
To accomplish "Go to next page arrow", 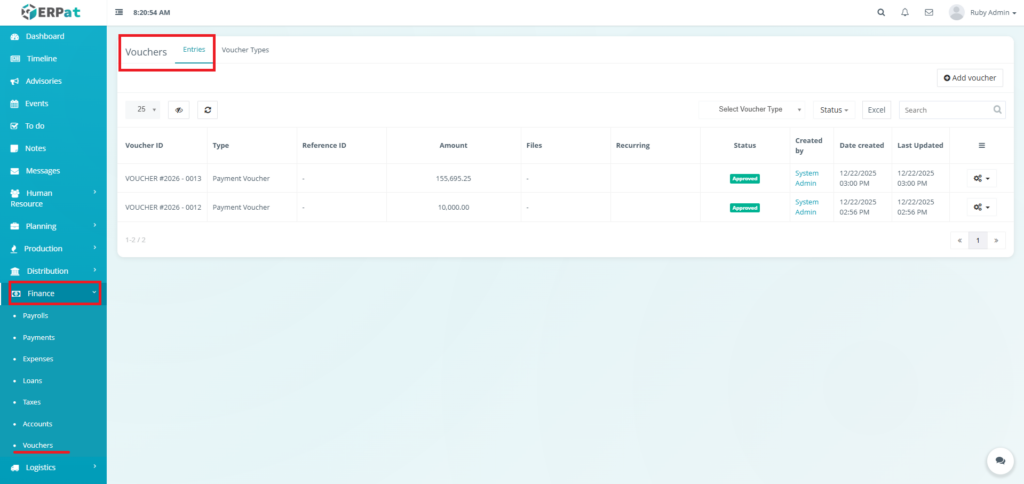I will click(x=996, y=240).
